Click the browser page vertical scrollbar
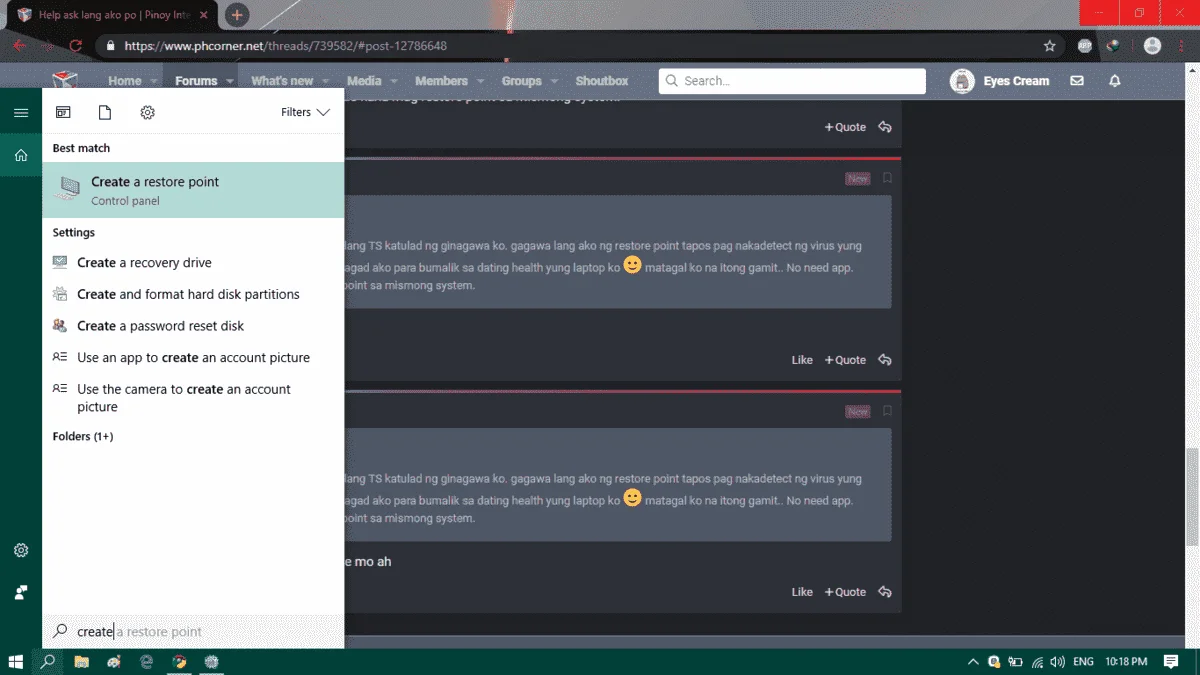 pyautogui.click(x=1192, y=497)
